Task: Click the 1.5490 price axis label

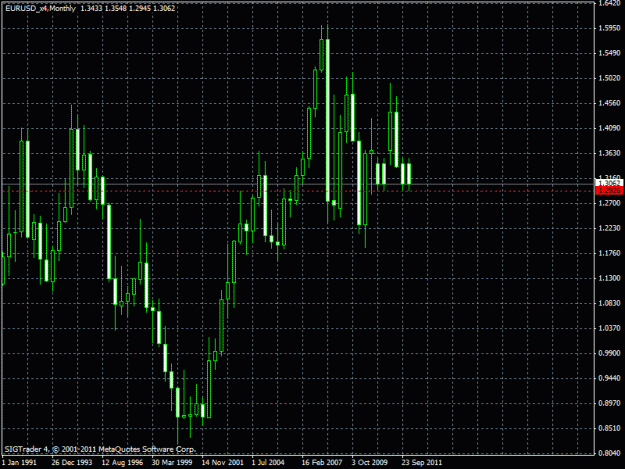Action: [610, 53]
